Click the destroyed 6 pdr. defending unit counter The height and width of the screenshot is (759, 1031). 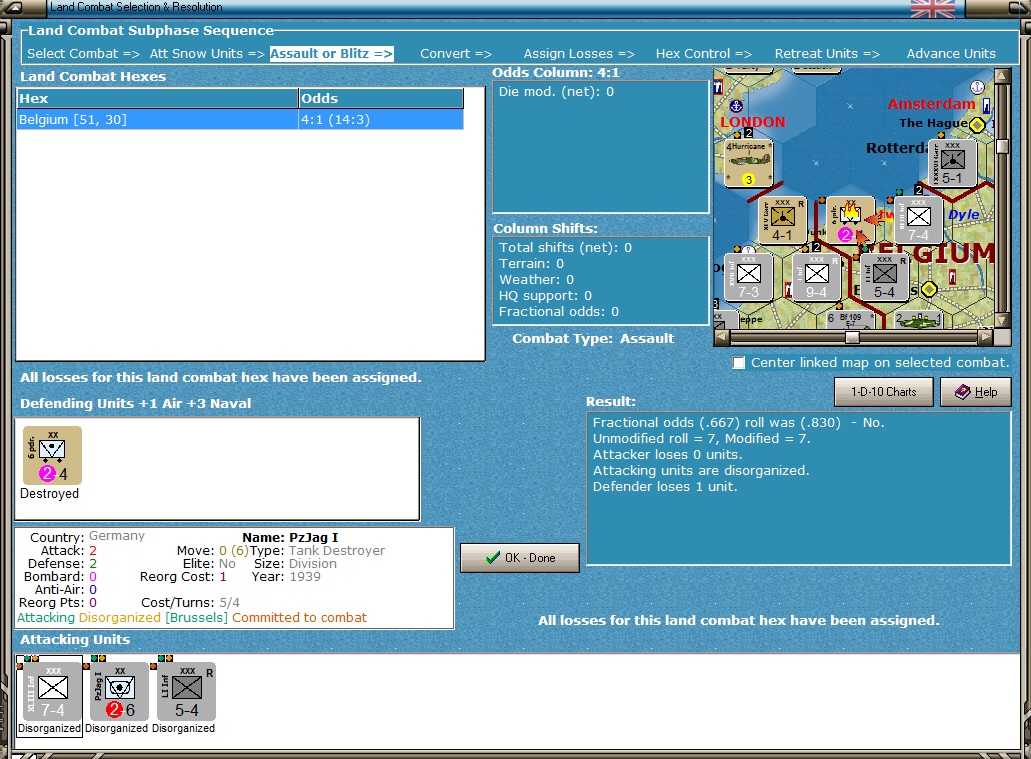pos(53,455)
